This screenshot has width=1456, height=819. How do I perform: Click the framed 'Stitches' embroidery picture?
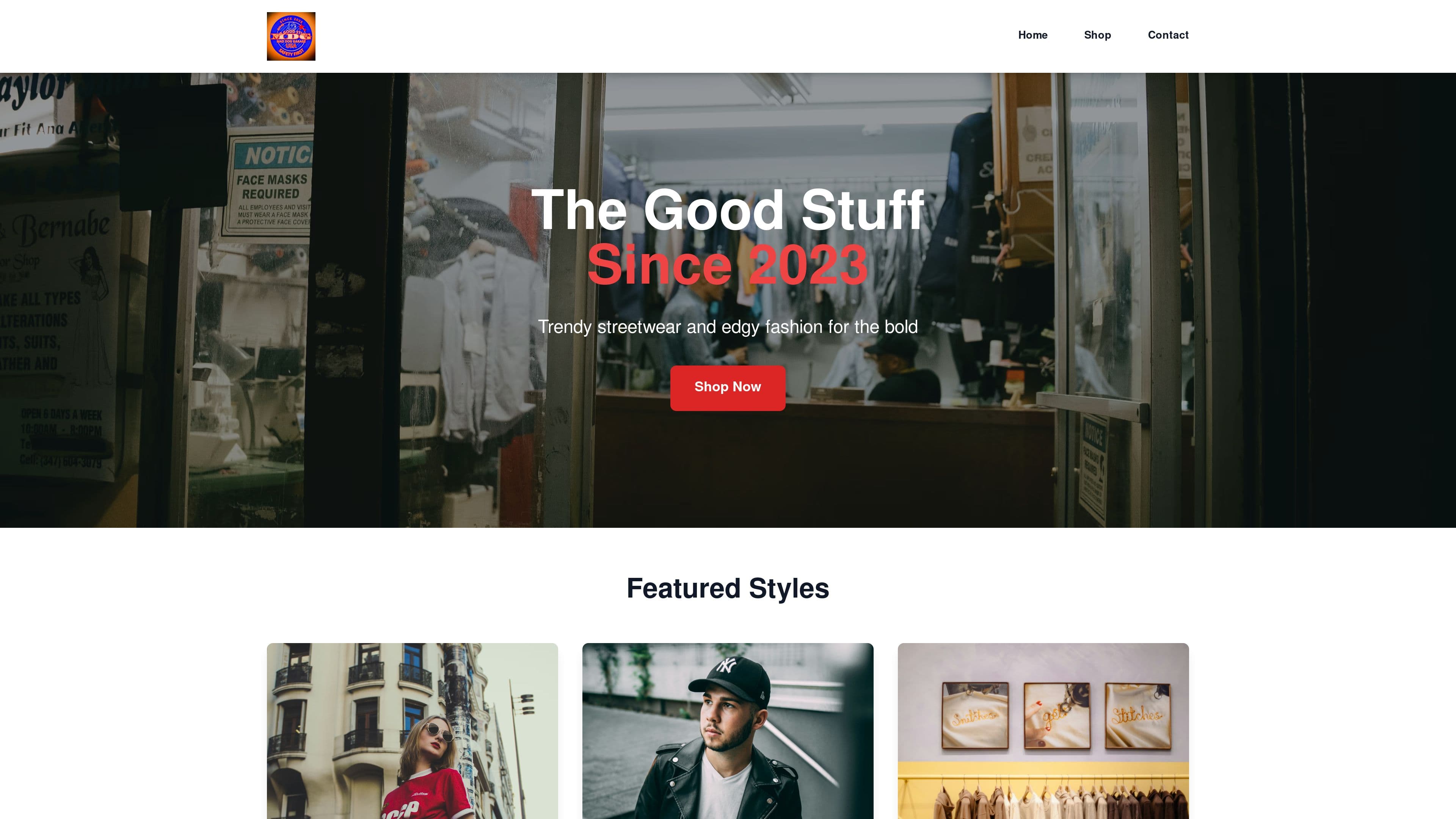coord(1137,716)
